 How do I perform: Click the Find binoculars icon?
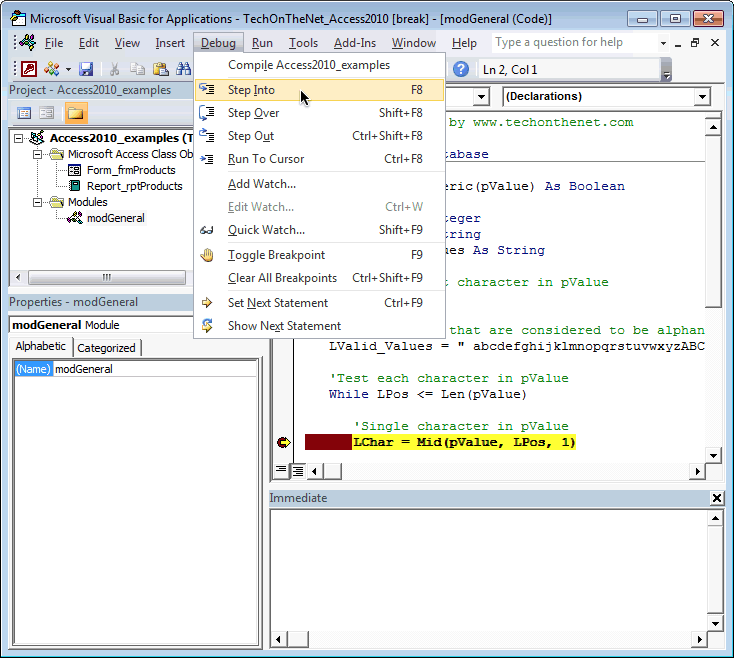(x=184, y=69)
